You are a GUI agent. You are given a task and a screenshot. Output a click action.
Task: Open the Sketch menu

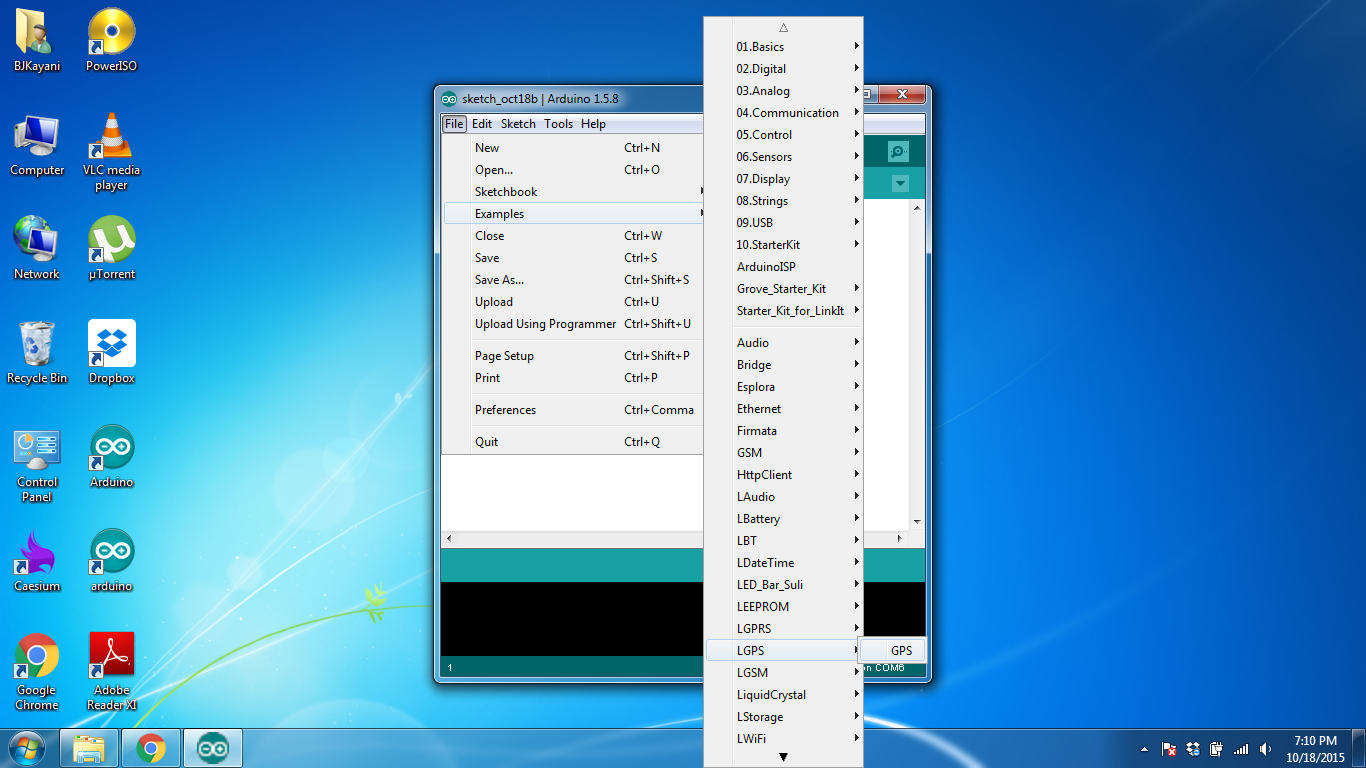point(518,124)
